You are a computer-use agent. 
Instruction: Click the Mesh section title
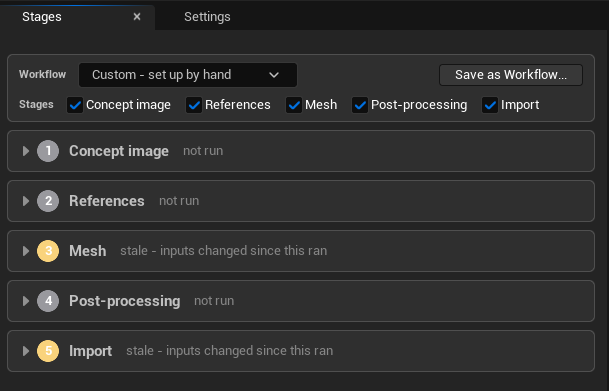(88, 251)
